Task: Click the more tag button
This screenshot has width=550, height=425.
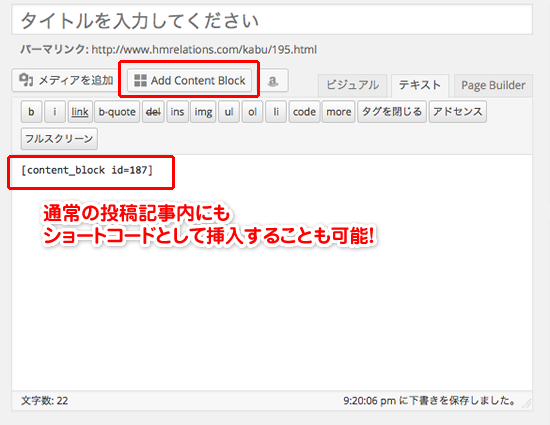Action: 338,112
